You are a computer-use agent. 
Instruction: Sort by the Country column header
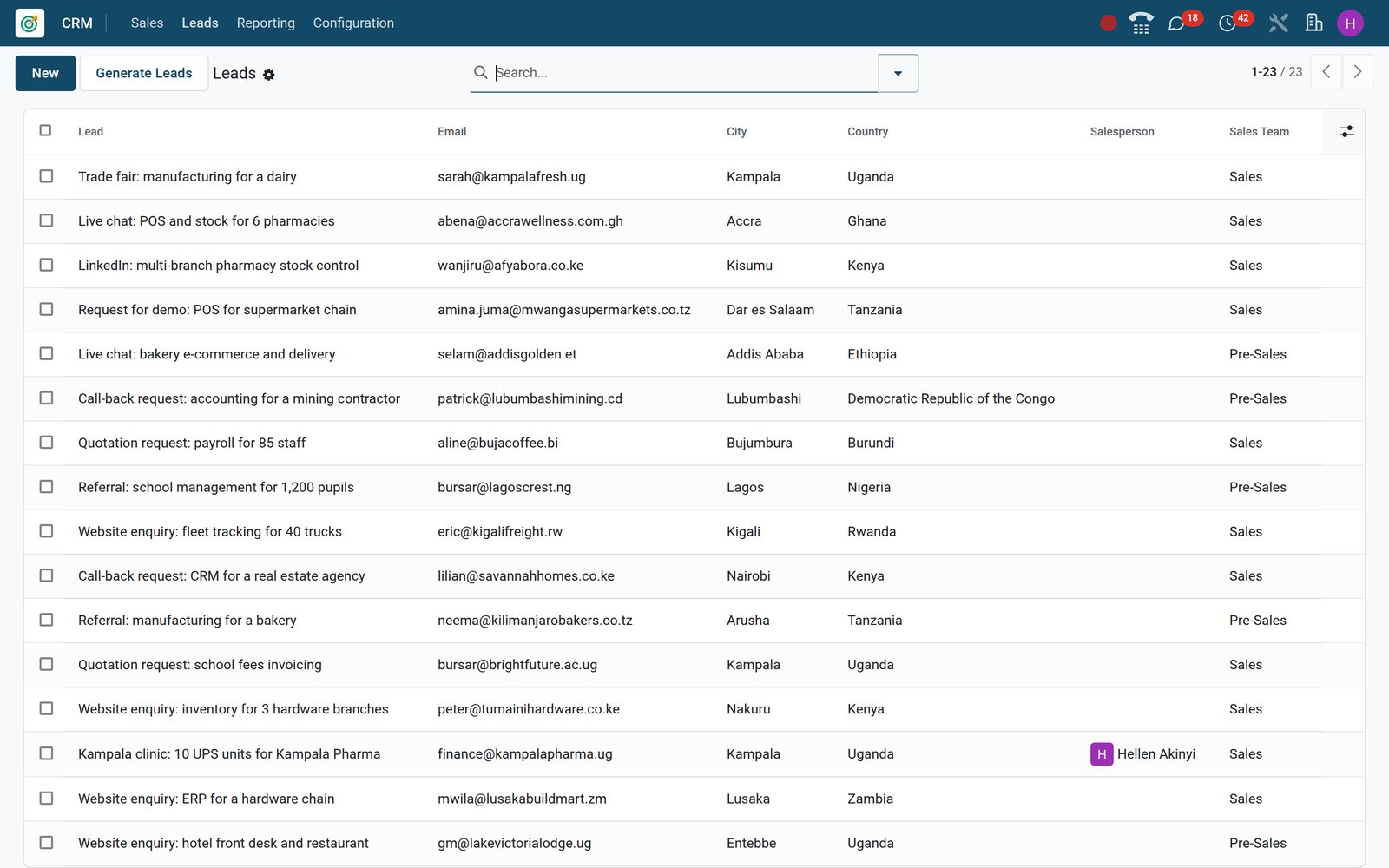(x=867, y=132)
